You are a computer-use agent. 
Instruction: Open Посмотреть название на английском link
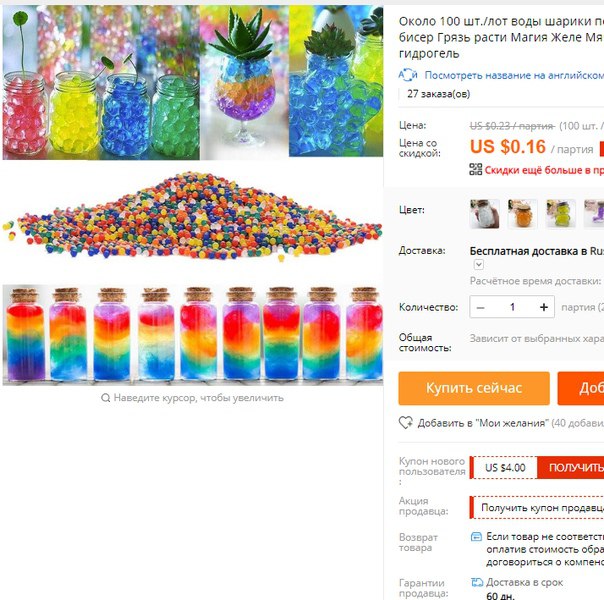[514, 75]
